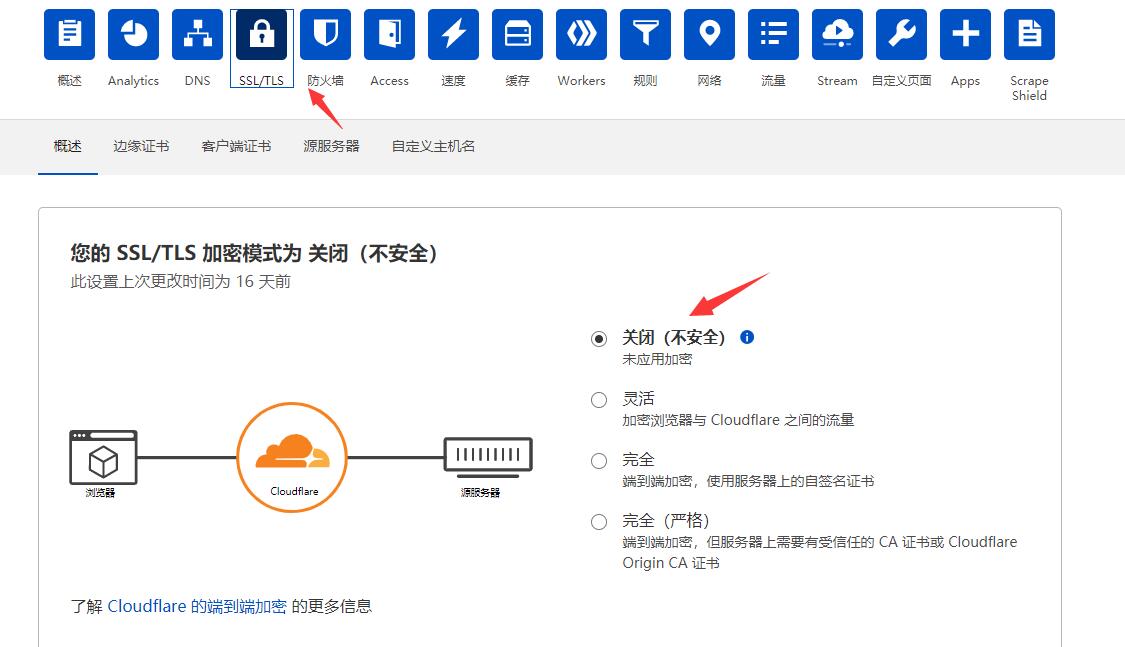
Task: Open the 防火墙 shield icon
Action: [325, 35]
